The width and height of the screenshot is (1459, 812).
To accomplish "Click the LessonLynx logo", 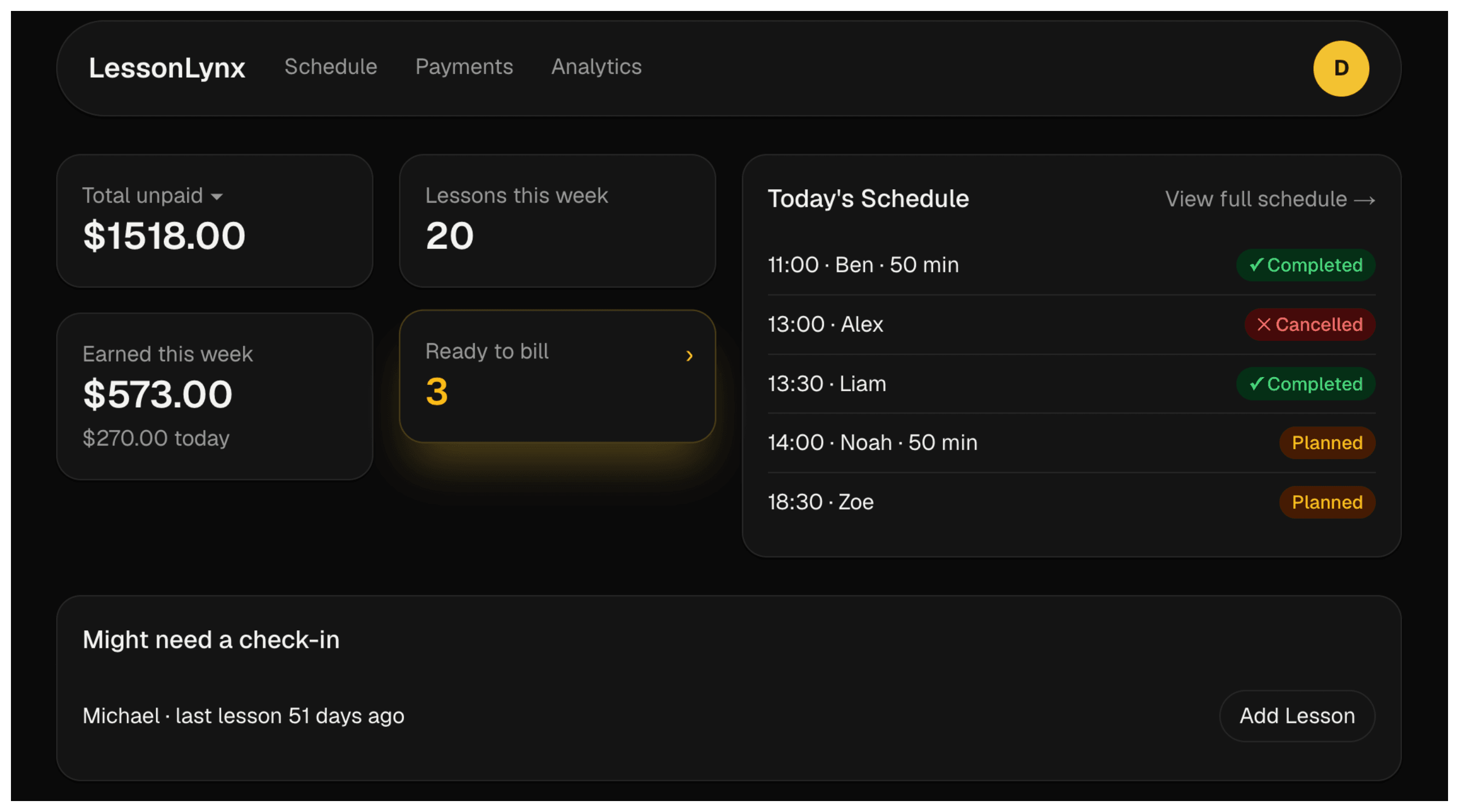I will [166, 68].
